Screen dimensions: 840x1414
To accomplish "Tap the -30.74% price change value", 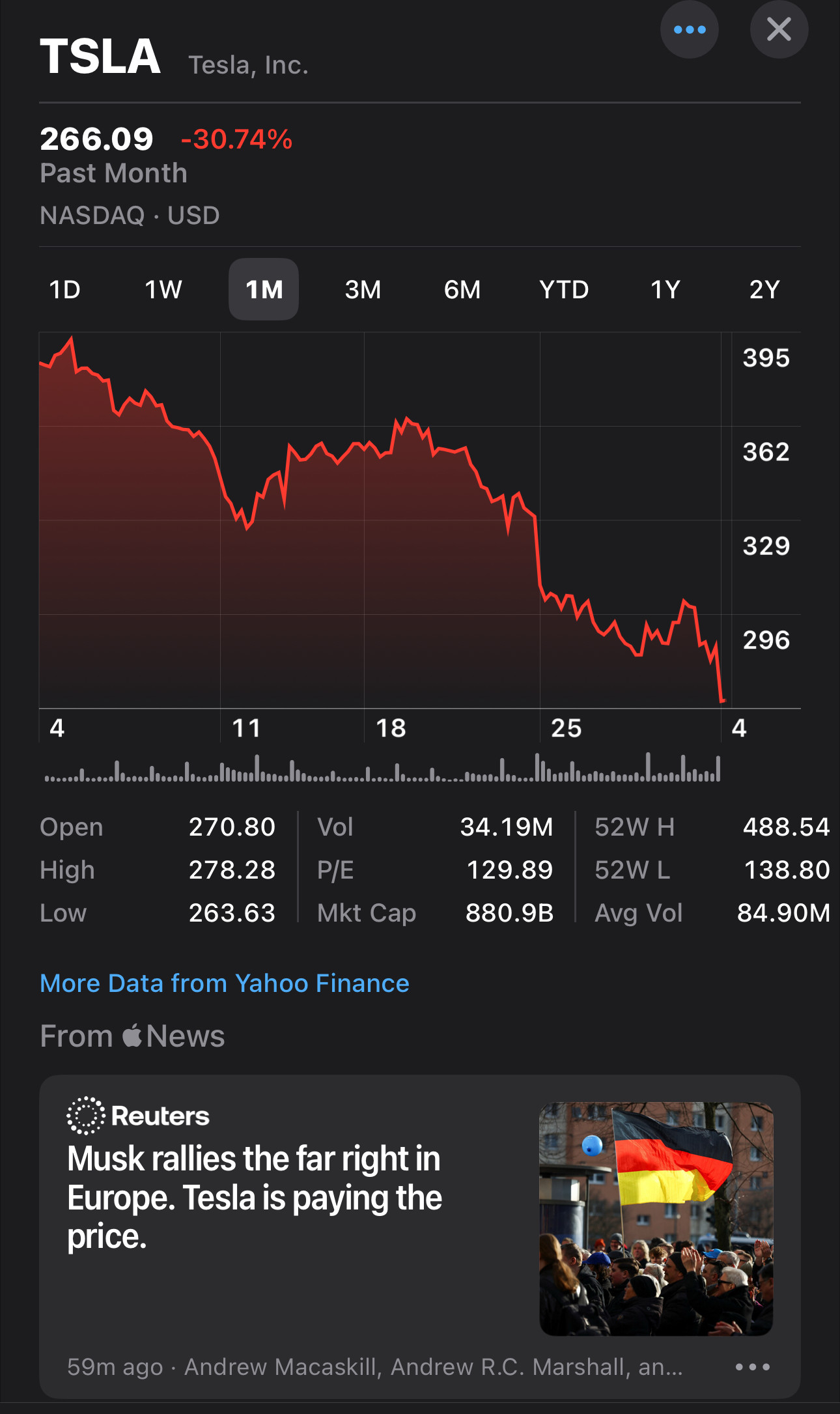I will (x=237, y=139).
